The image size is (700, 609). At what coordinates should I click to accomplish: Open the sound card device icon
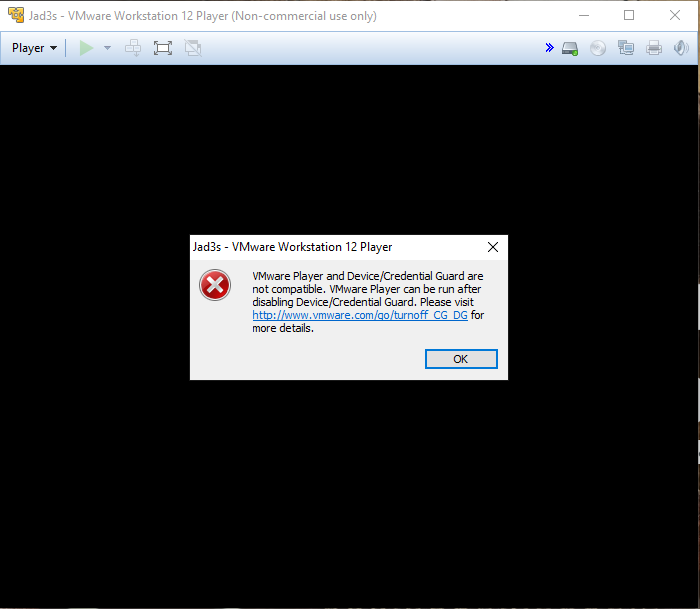click(x=681, y=48)
